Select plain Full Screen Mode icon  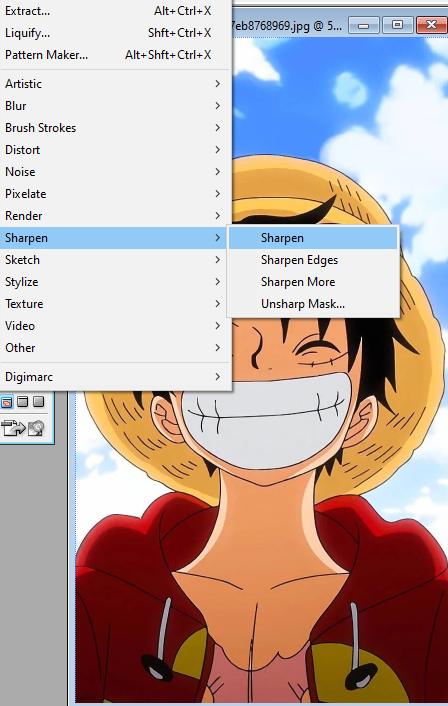39,401
